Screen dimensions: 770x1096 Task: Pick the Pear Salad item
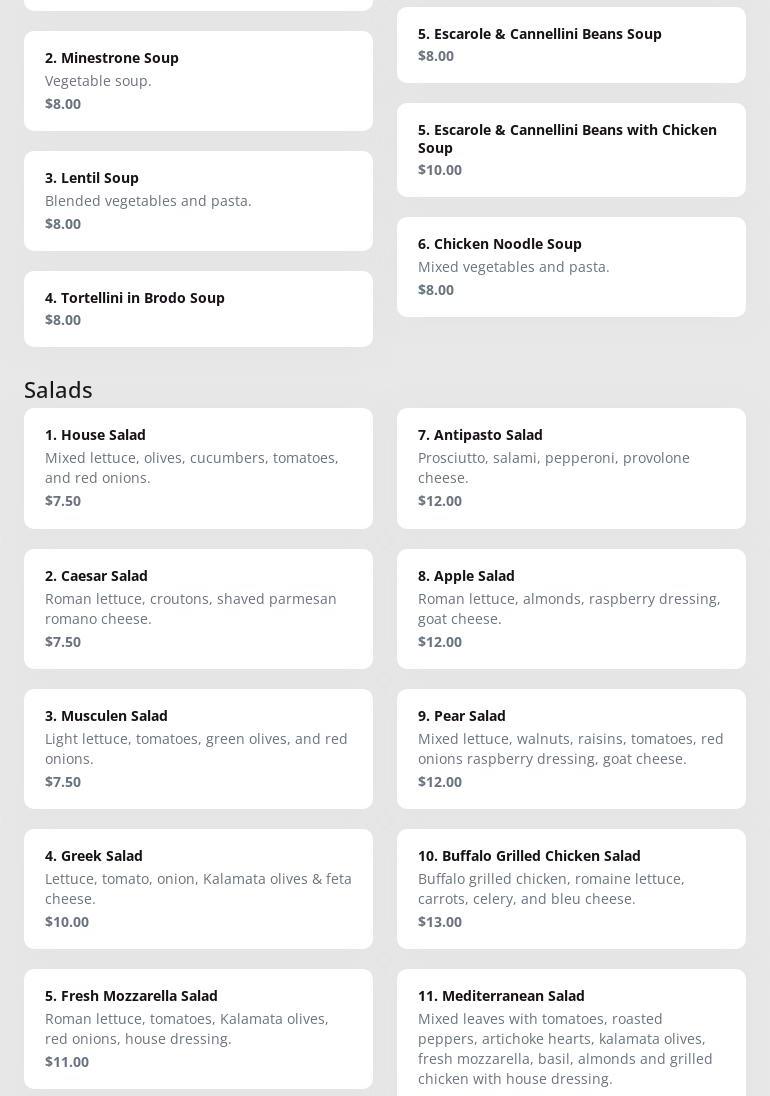(x=571, y=748)
